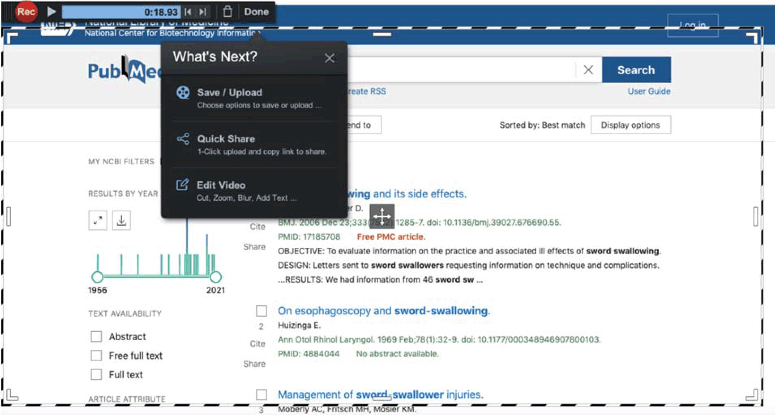Click Share for first search result
Viewport: 775px width, 415px height.
coord(254,247)
